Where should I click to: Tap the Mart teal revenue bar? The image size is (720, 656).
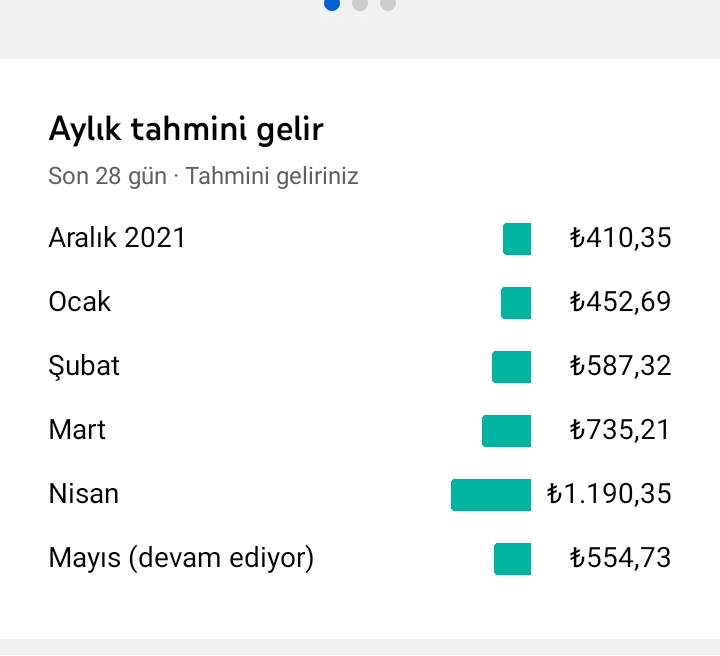506,431
